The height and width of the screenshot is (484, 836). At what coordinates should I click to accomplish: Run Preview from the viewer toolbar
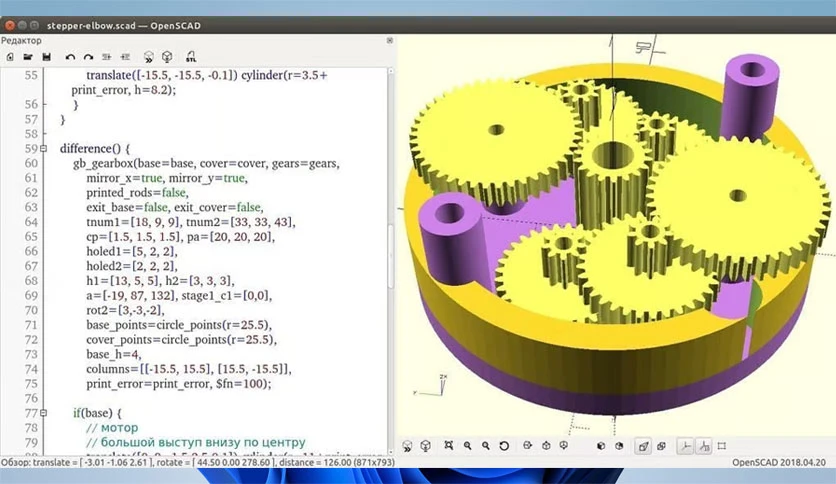407,446
